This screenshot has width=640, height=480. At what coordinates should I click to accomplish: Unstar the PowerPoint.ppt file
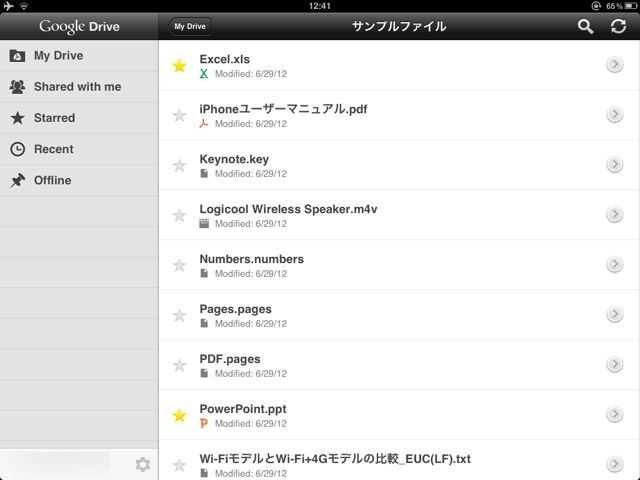click(179, 415)
